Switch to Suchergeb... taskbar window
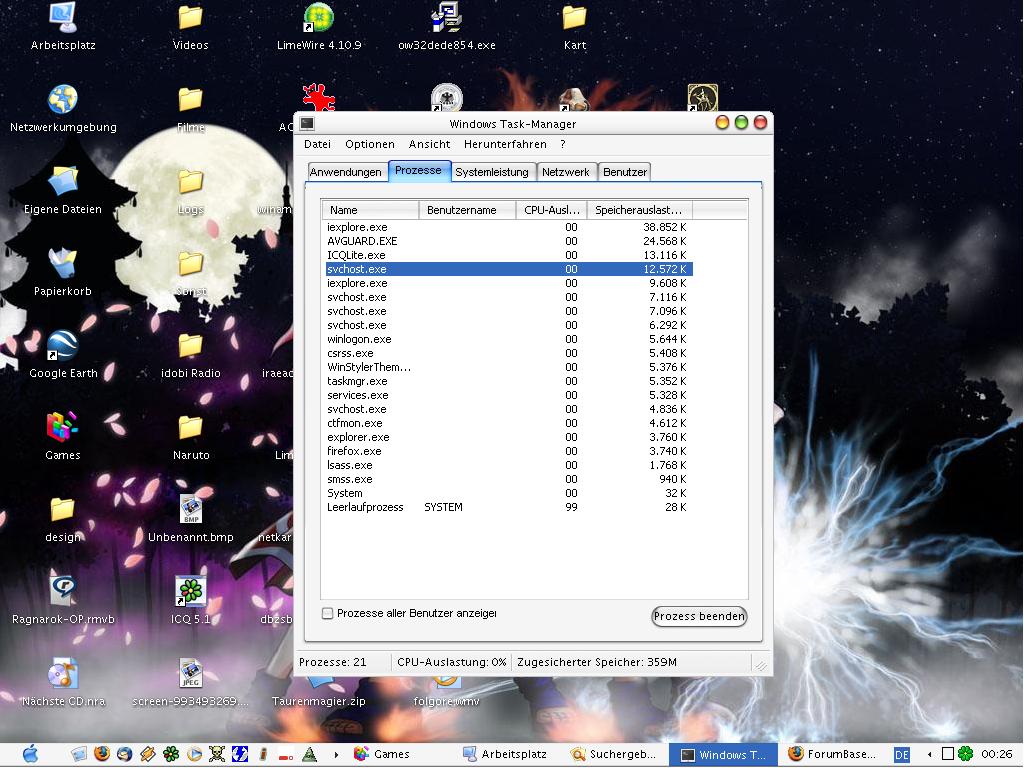1024x768 pixels. point(616,754)
